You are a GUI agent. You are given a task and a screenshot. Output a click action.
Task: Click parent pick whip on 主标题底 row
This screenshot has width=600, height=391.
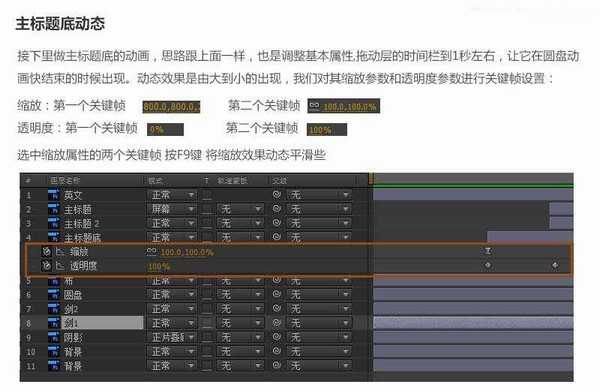(277, 237)
